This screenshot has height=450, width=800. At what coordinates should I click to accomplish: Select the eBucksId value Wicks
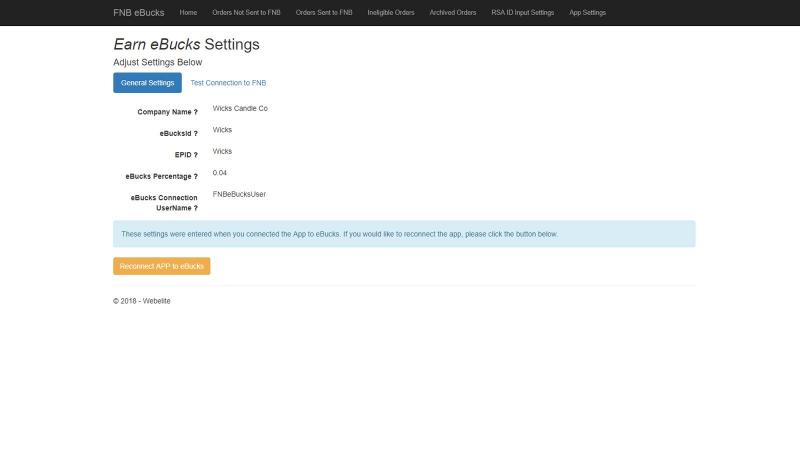point(222,130)
